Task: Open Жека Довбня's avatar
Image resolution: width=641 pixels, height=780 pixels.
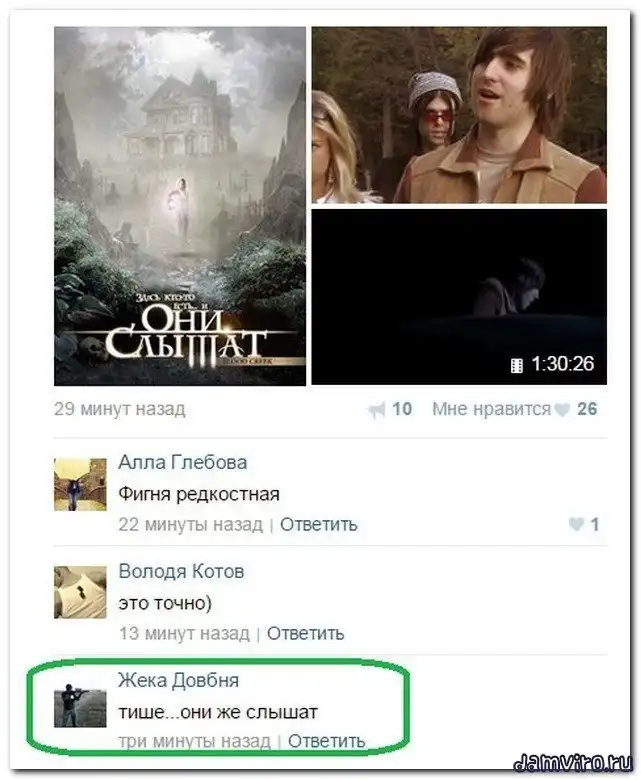Action: pyautogui.click(x=80, y=704)
